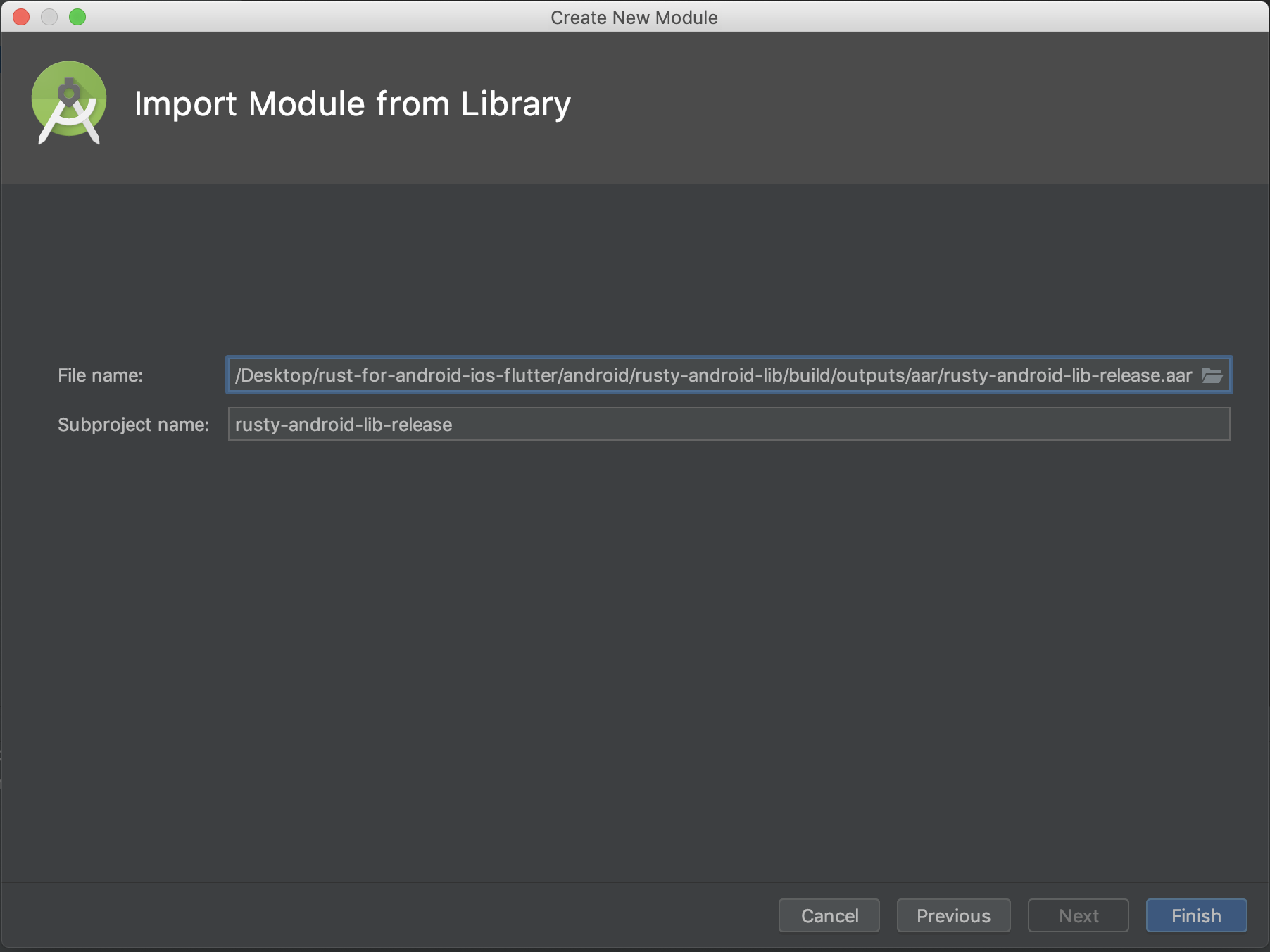This screenshot has width=1270, height=952.
Task: Click the yellow minimize traffic light
Action: click(49, 17)
